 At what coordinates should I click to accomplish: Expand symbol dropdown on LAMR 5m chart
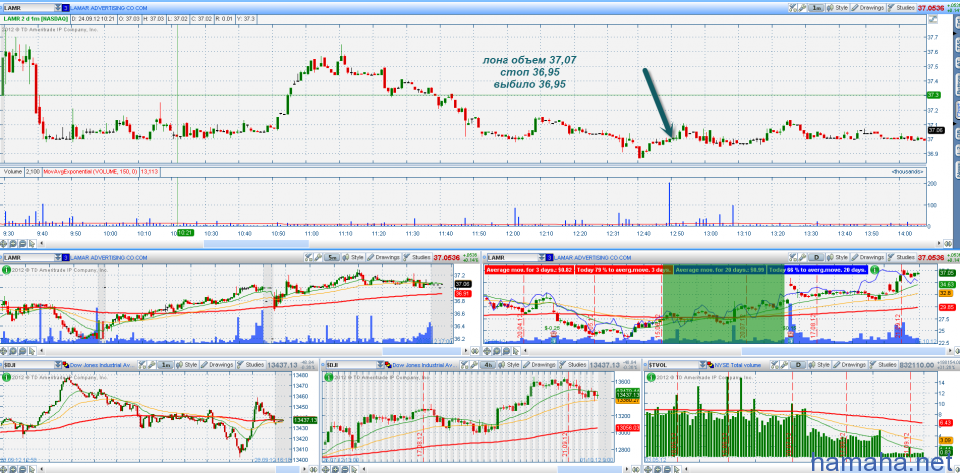pyautogui.click(x=58, y=258)
